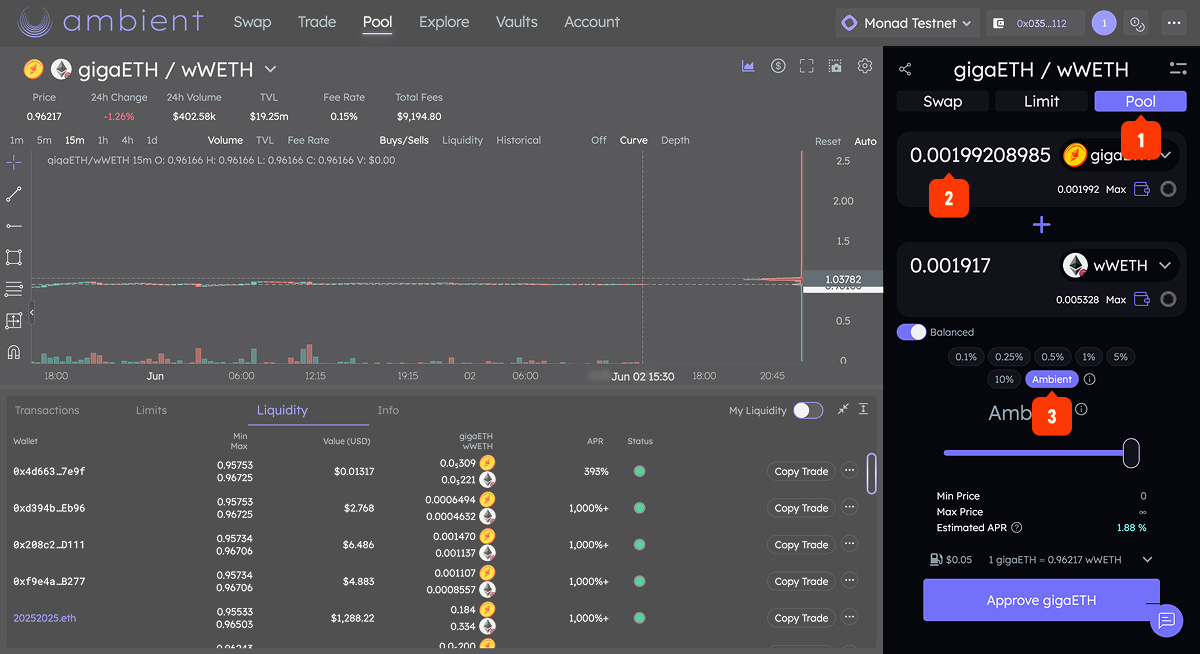Viewport: 1200px width, 654px height.
Task: Click the chart type icon above chart
Action: coord(748,66)
